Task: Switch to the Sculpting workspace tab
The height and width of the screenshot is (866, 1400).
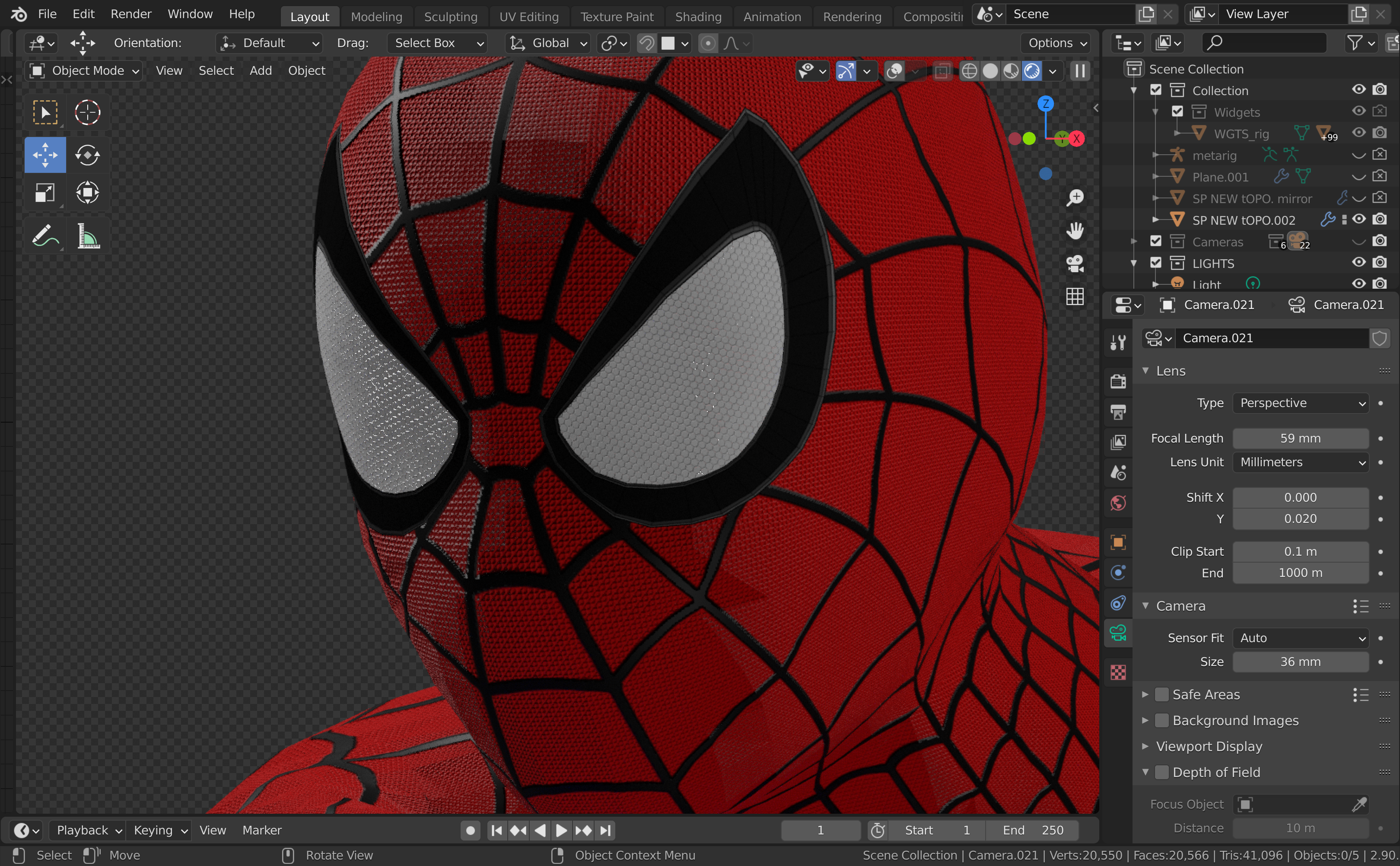Action: [x=450, y=16]
